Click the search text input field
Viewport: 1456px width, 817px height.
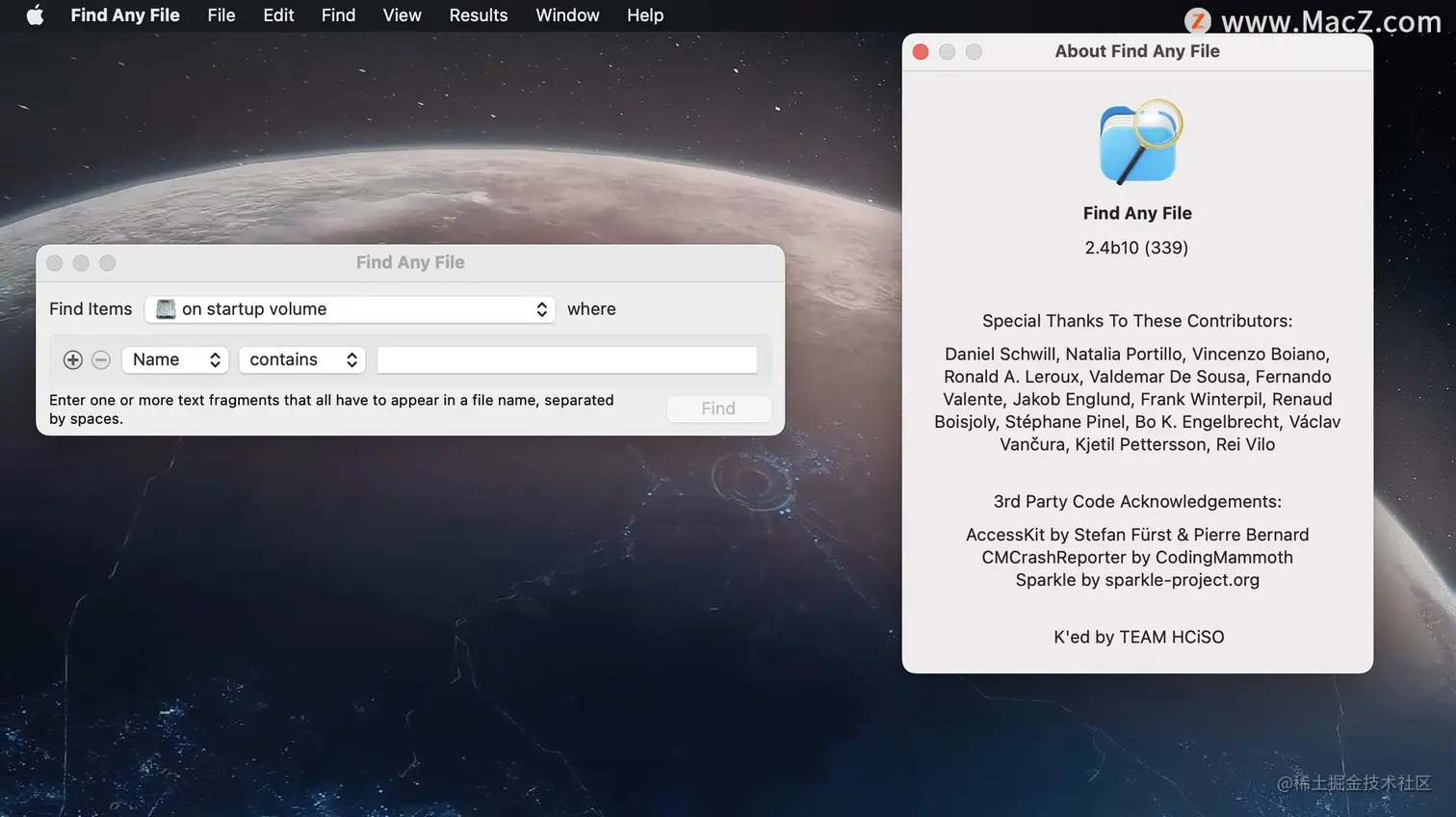[567, 360]
